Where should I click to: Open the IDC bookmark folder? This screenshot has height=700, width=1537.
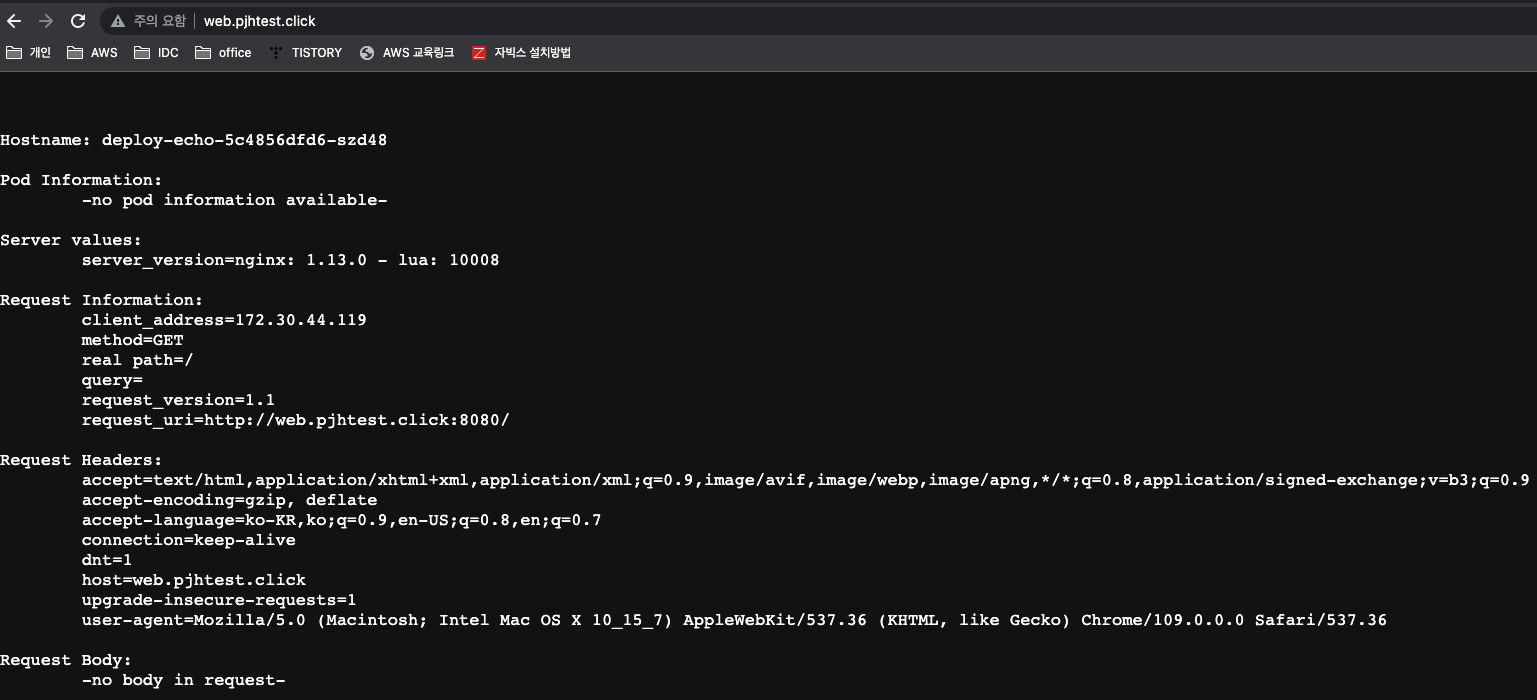pyautogui.click(x=156, y=53)
